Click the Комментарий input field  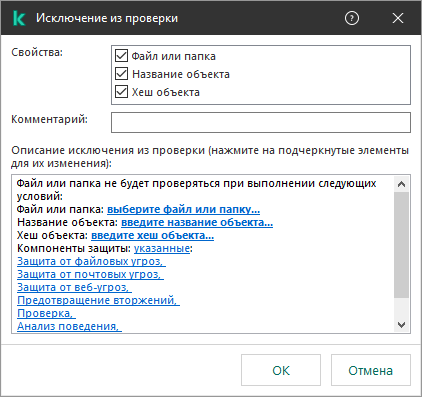click(x=261, y=122)
